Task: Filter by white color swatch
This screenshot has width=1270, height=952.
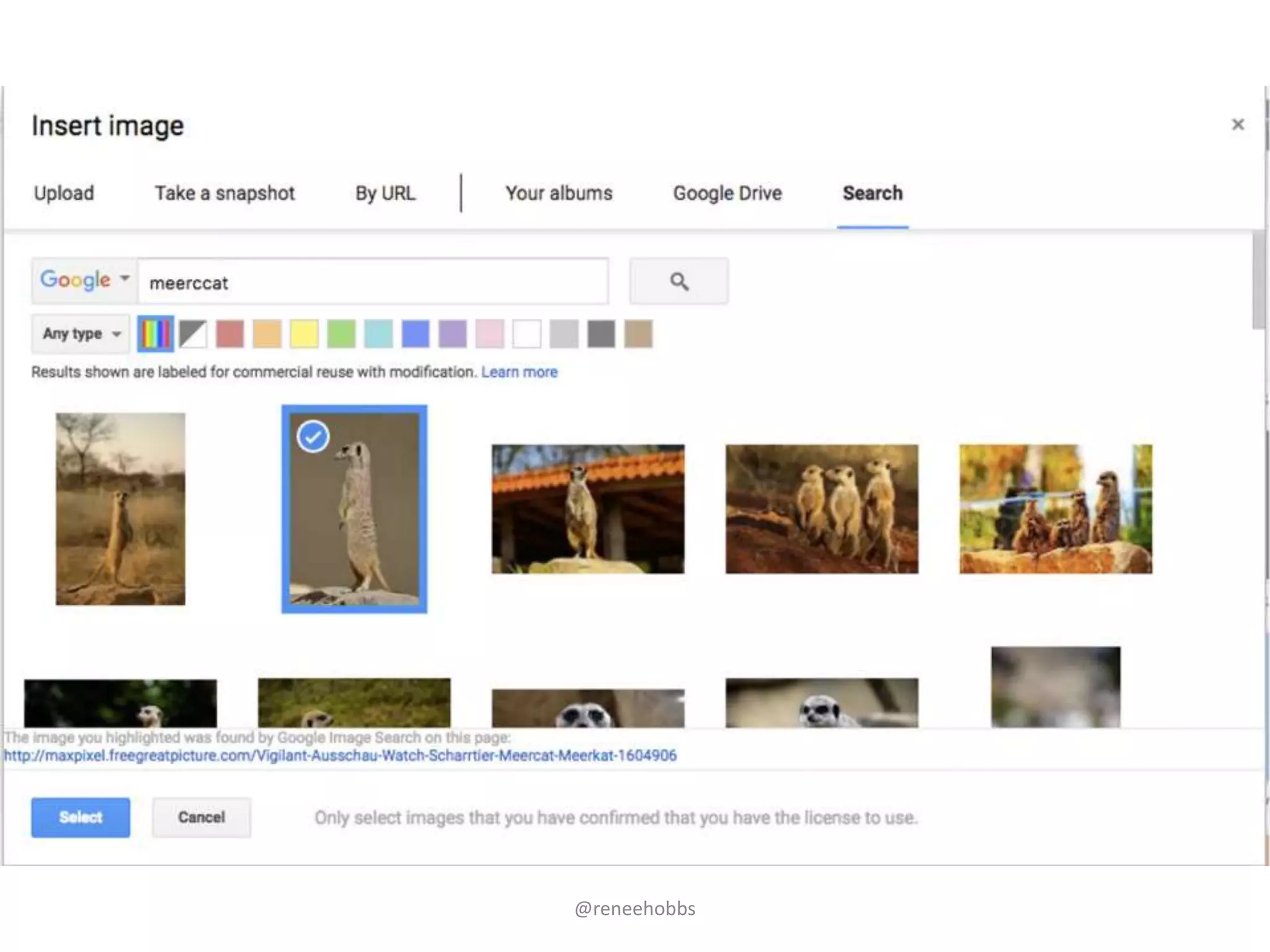Action: (x=527, y=334)
